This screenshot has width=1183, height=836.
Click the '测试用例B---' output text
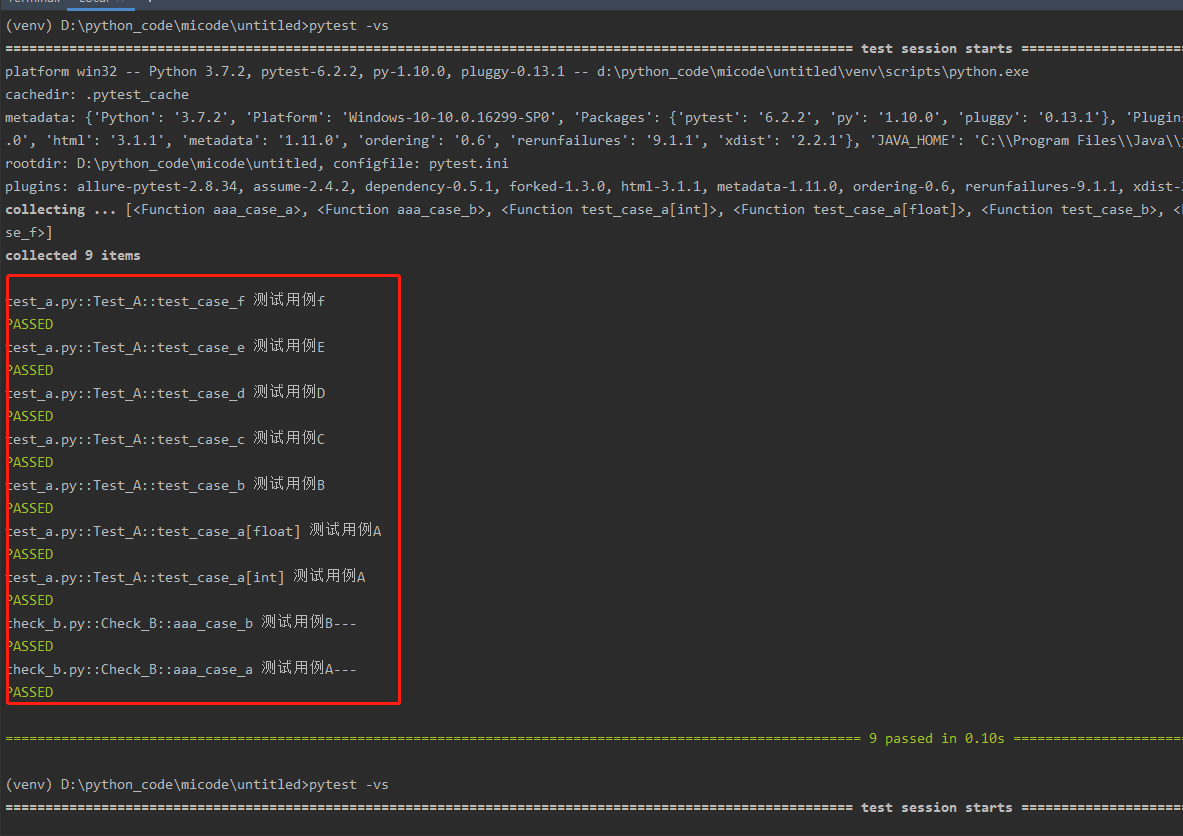[309, 622]
